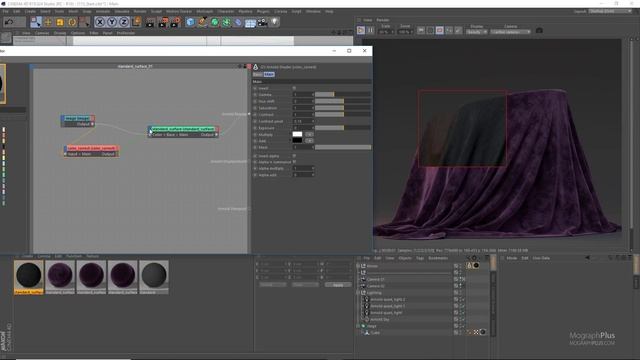Click the Floor environment grid icon

(250, 23)
